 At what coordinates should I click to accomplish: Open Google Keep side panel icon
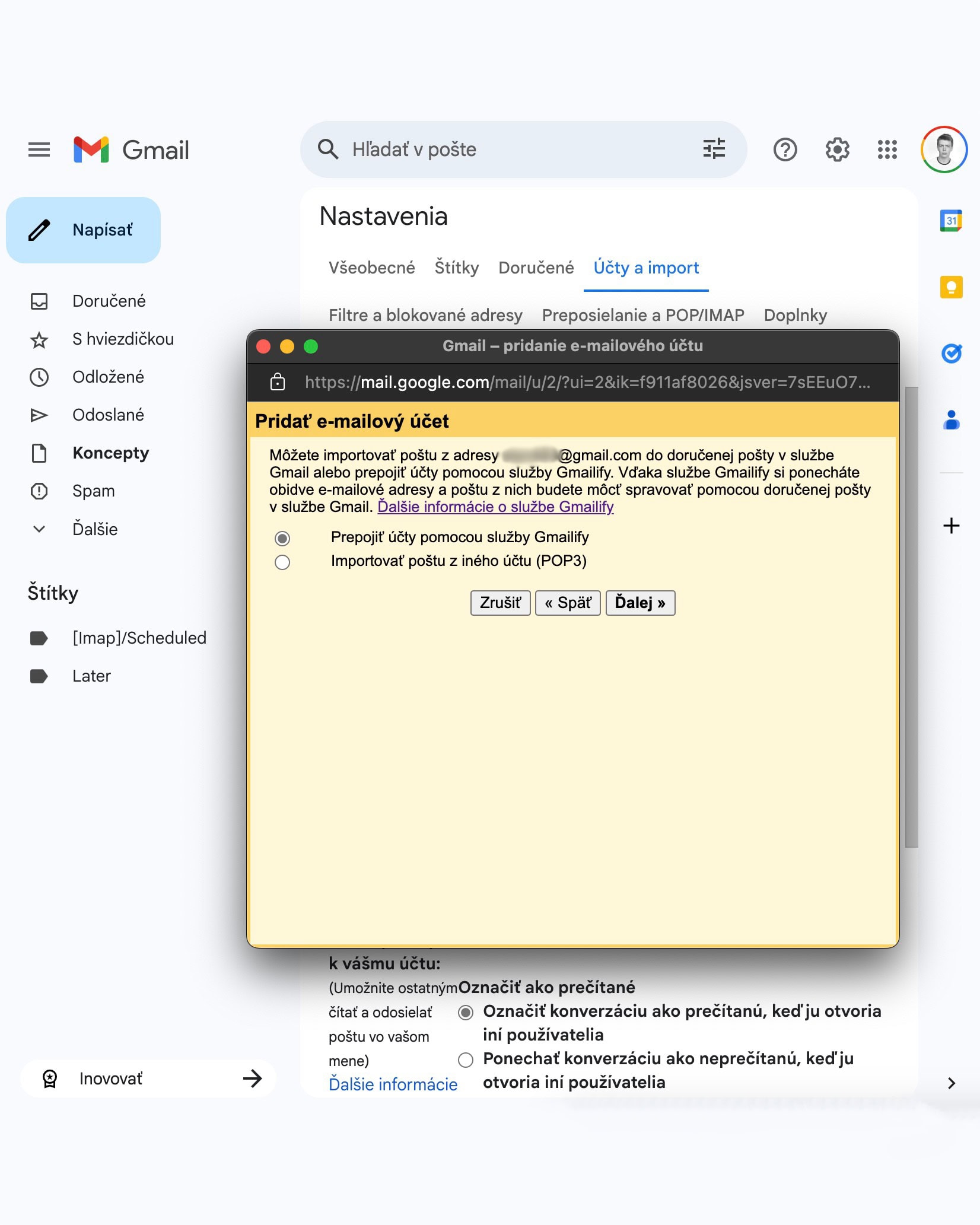[x=951, y=287]
